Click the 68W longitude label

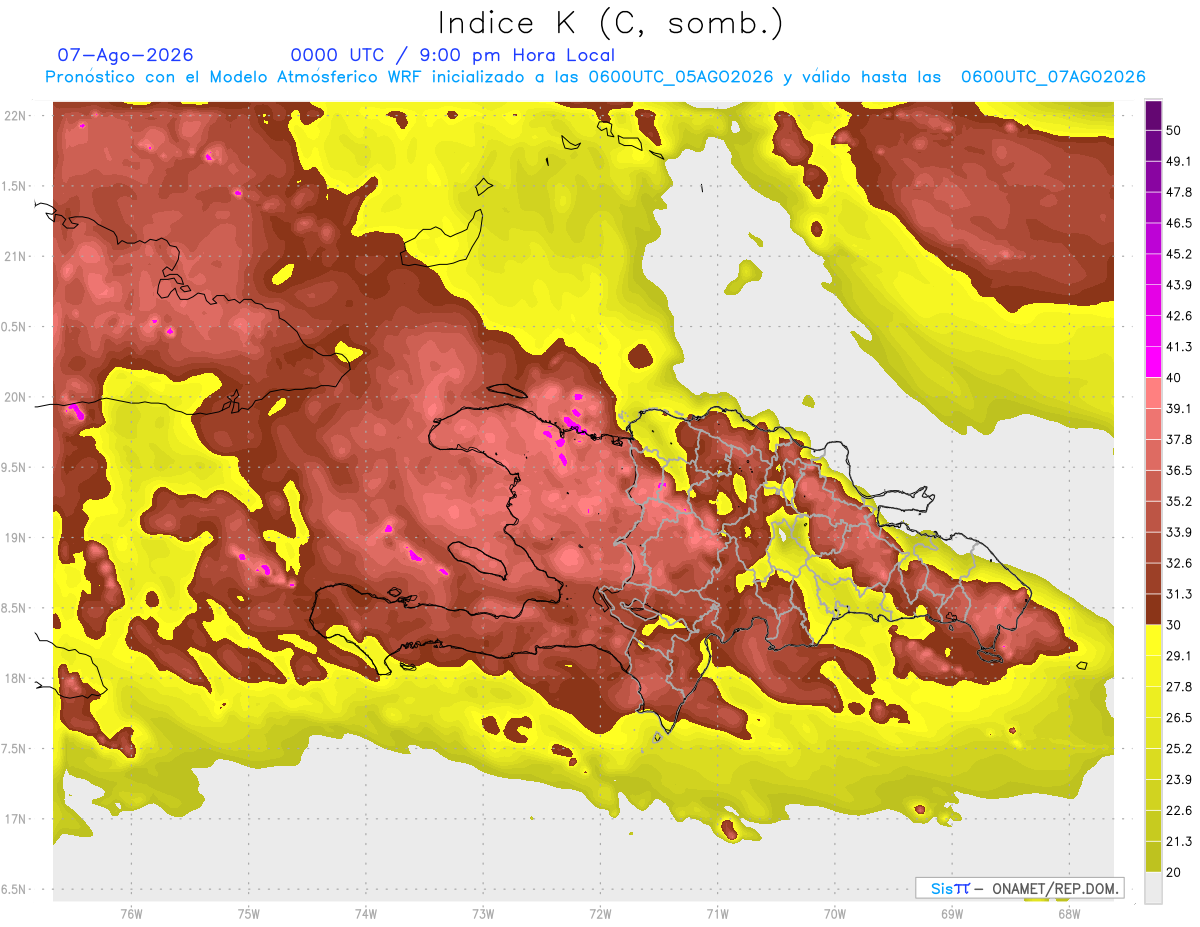1069,914
